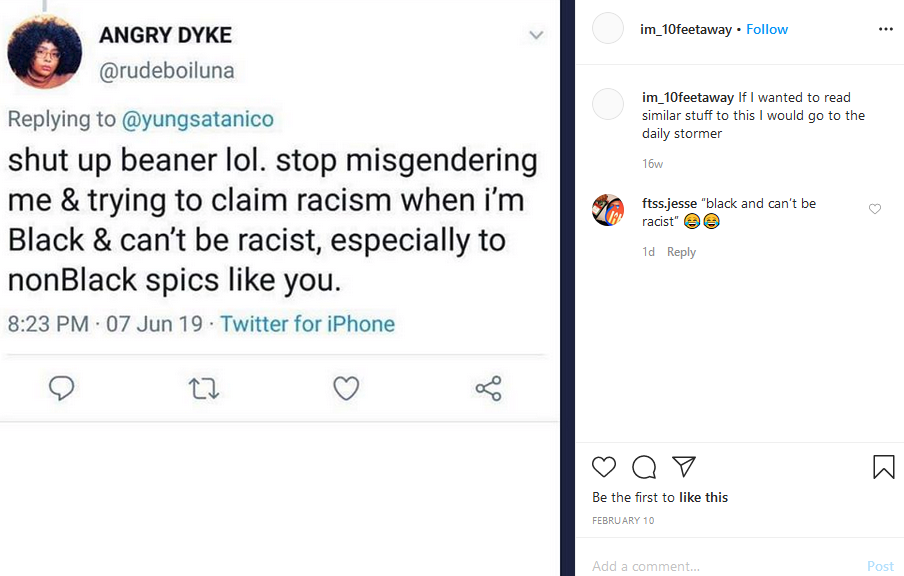Image resolution: width=904 pixels, height=576 pixels.
Task: Click the Post comment button
Action: 880,566
